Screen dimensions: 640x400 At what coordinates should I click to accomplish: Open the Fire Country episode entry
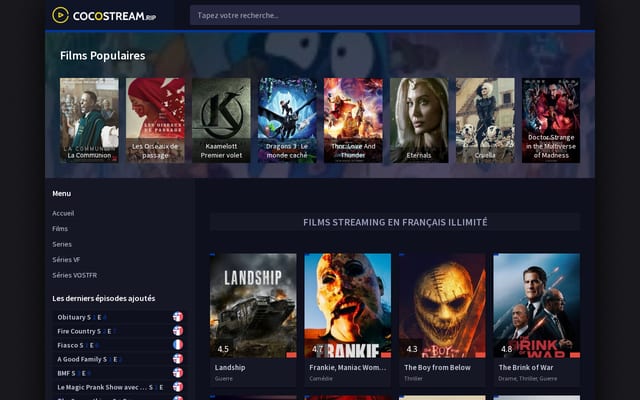point(119,331)
